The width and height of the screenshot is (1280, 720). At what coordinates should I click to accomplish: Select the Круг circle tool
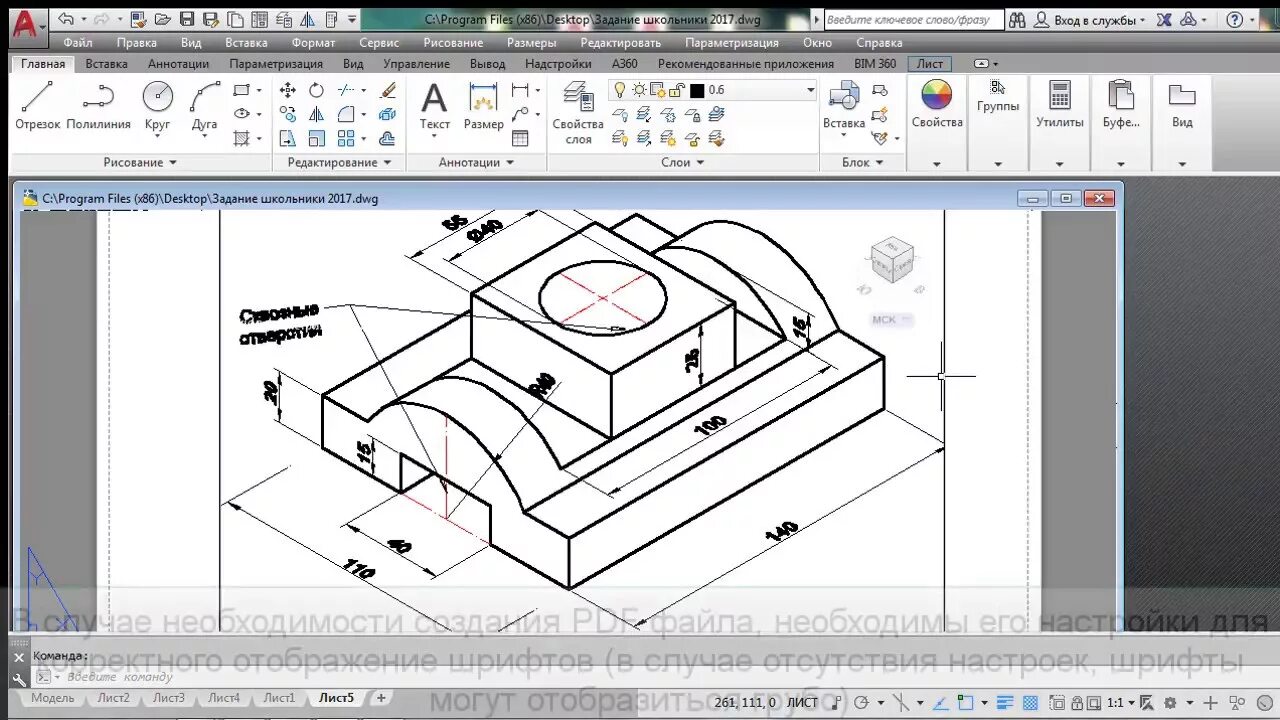(157, 107)
